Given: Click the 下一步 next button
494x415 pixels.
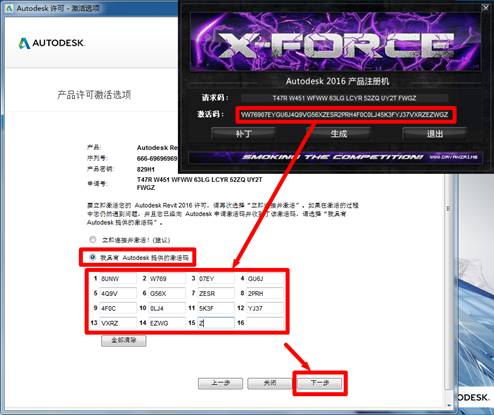Looking at the screenshot, I should click(x=320, y=383).
